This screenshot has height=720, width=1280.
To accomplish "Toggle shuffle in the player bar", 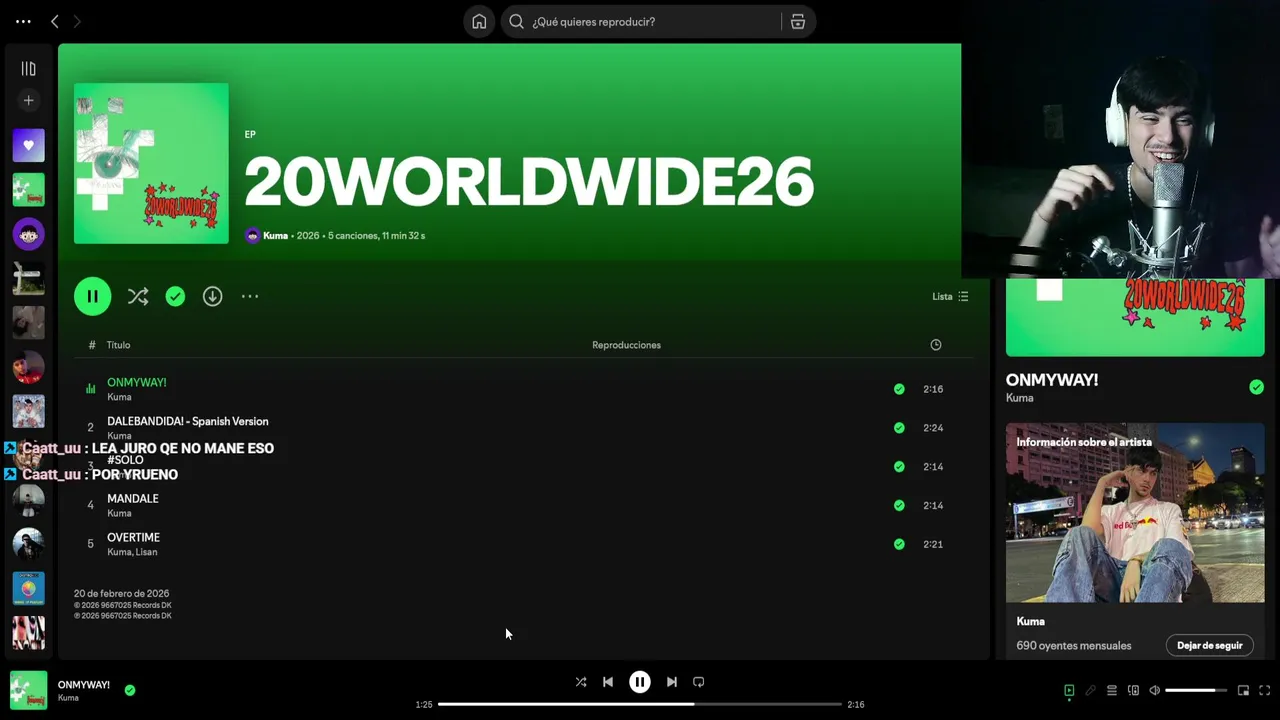I will 581,682.
